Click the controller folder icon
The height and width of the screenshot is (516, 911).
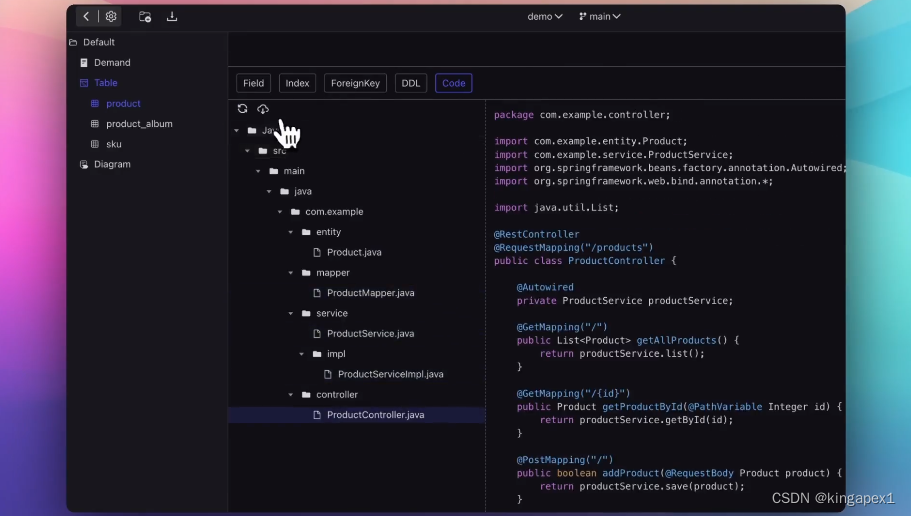coord(306,395)
